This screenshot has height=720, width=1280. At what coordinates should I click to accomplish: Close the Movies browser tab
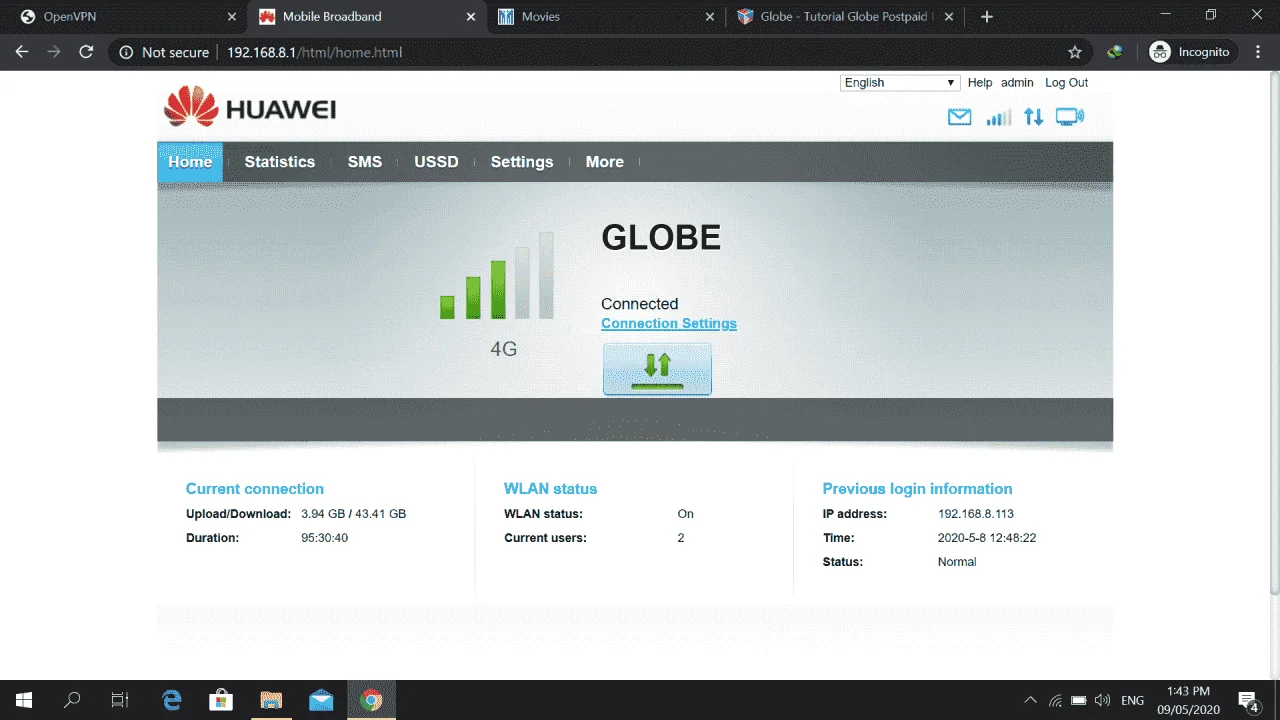click(x=710, y=17)
